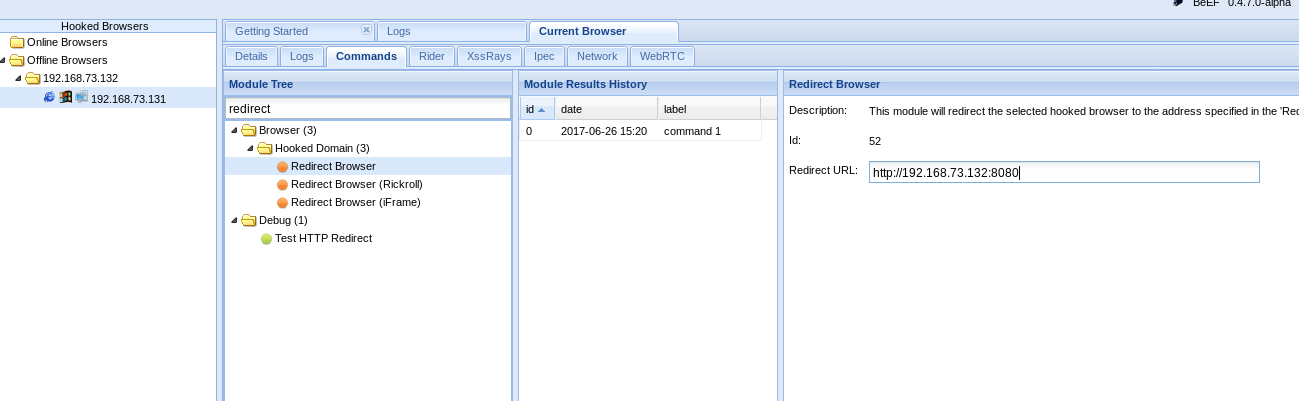Click the Offline Browsers folder icon
The image size is (1299, 401).
pyautogui.click(x=17, y=60)
